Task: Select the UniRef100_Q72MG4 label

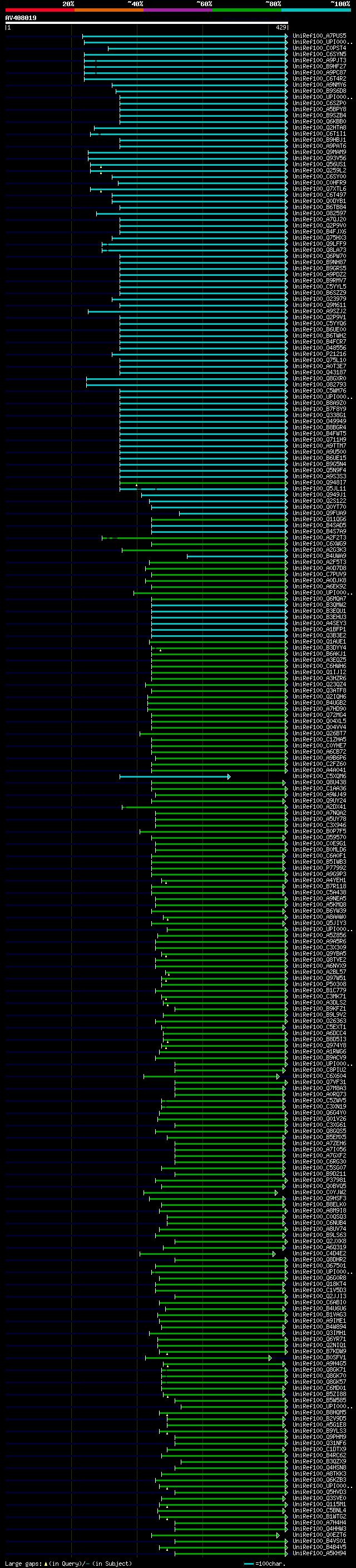Action: 319,715
